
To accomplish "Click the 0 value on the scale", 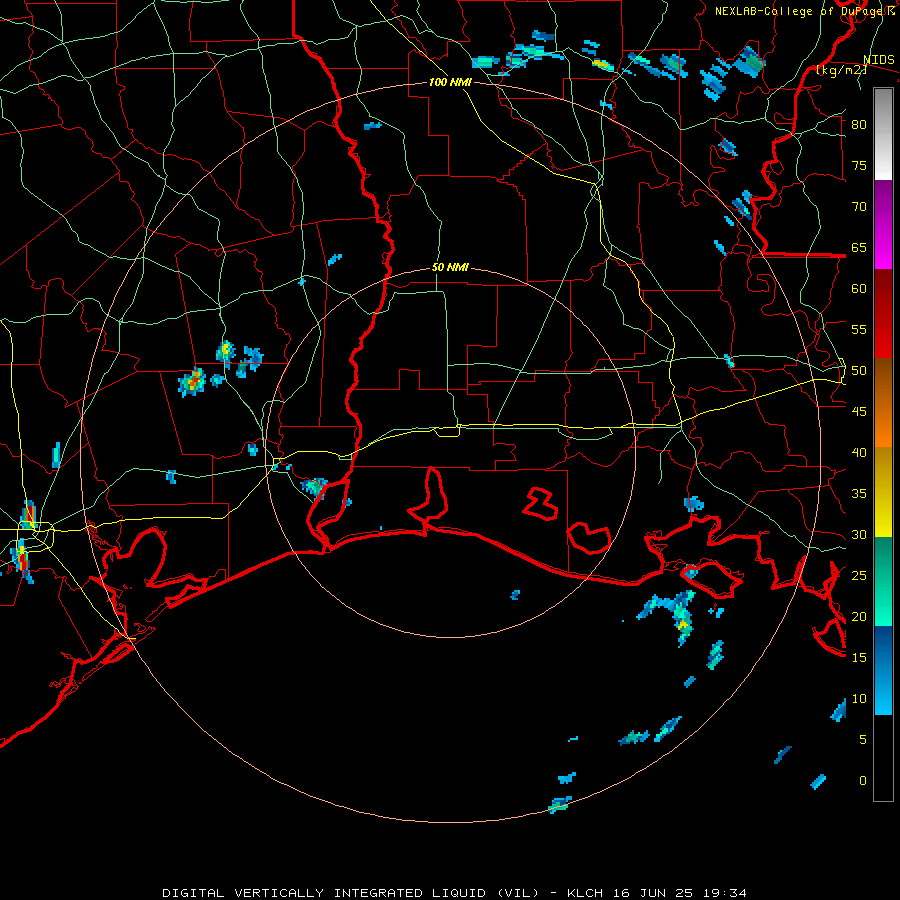I will pyautogui.click(x=863, y=781).
